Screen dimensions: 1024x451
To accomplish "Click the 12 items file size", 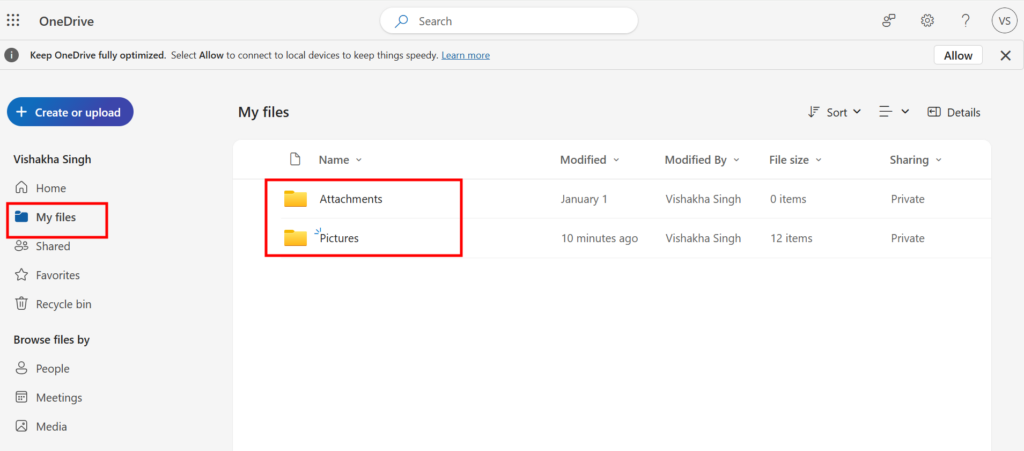I will [791, 238].
